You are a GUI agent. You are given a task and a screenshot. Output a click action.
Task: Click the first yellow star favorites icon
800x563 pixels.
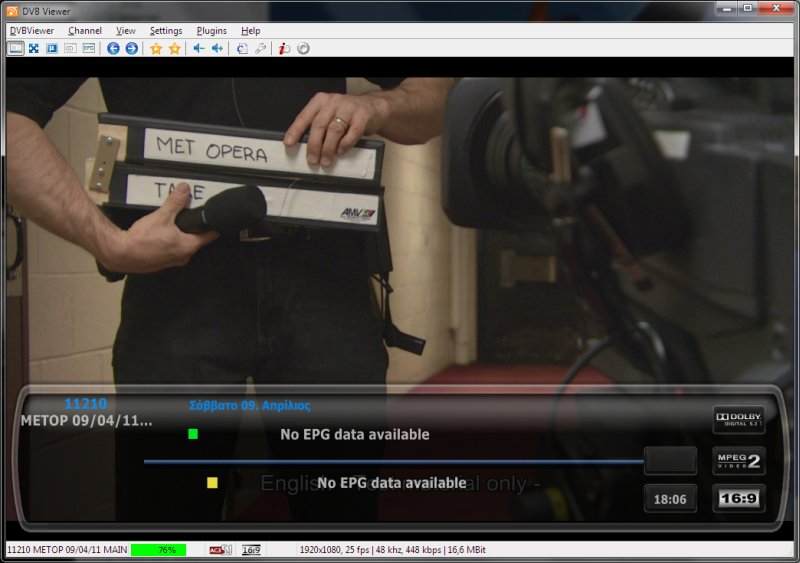pos(156,48)
